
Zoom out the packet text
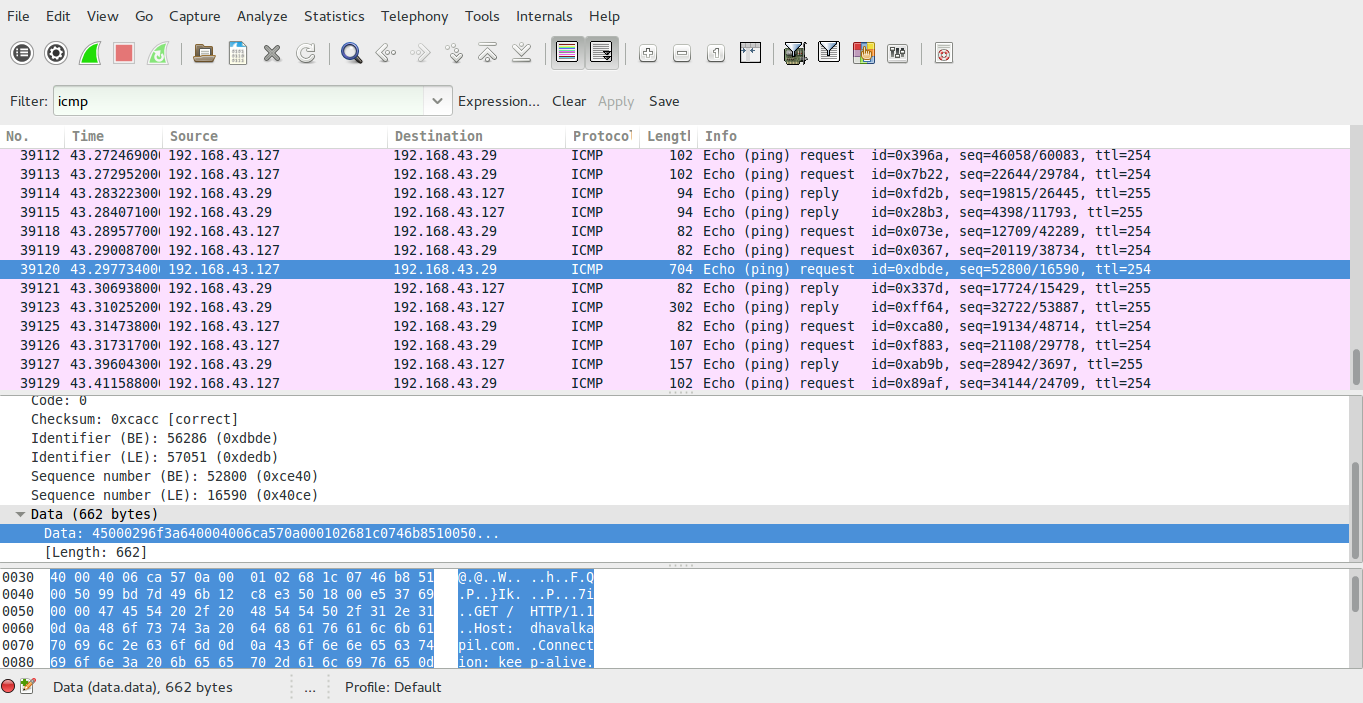682,53
